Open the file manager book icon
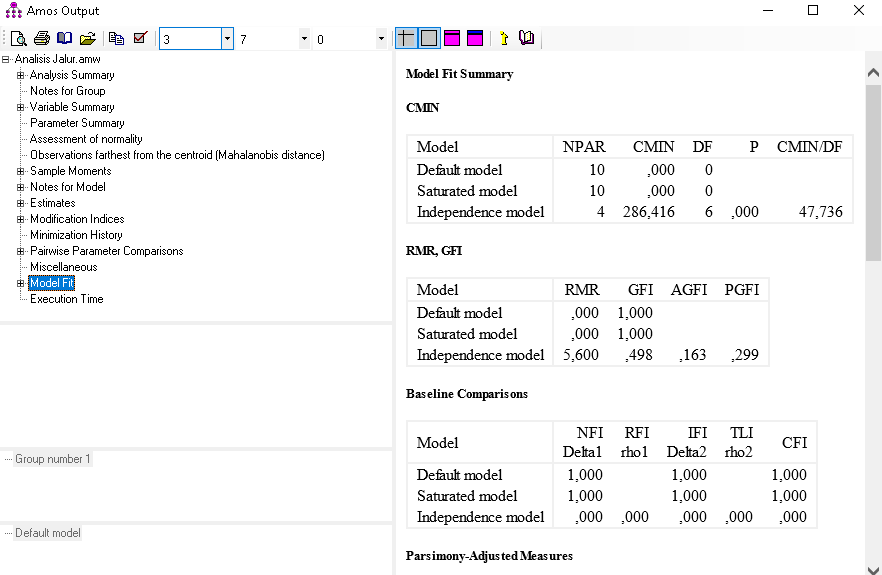 (64, 38)
